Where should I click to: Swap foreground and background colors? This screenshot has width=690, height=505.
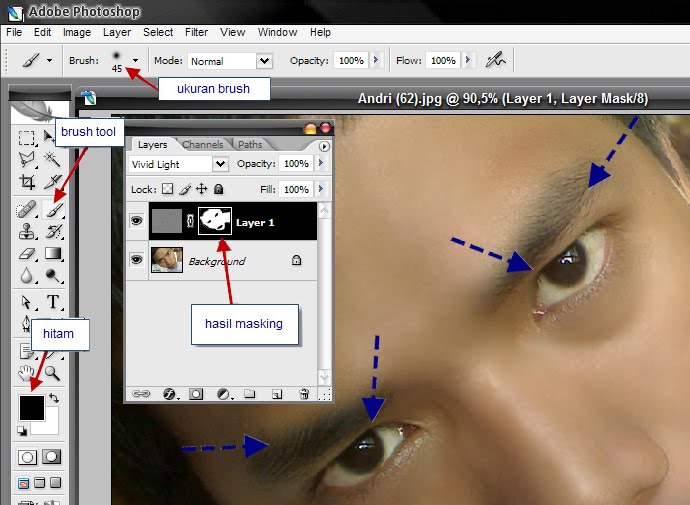point(54,398)
